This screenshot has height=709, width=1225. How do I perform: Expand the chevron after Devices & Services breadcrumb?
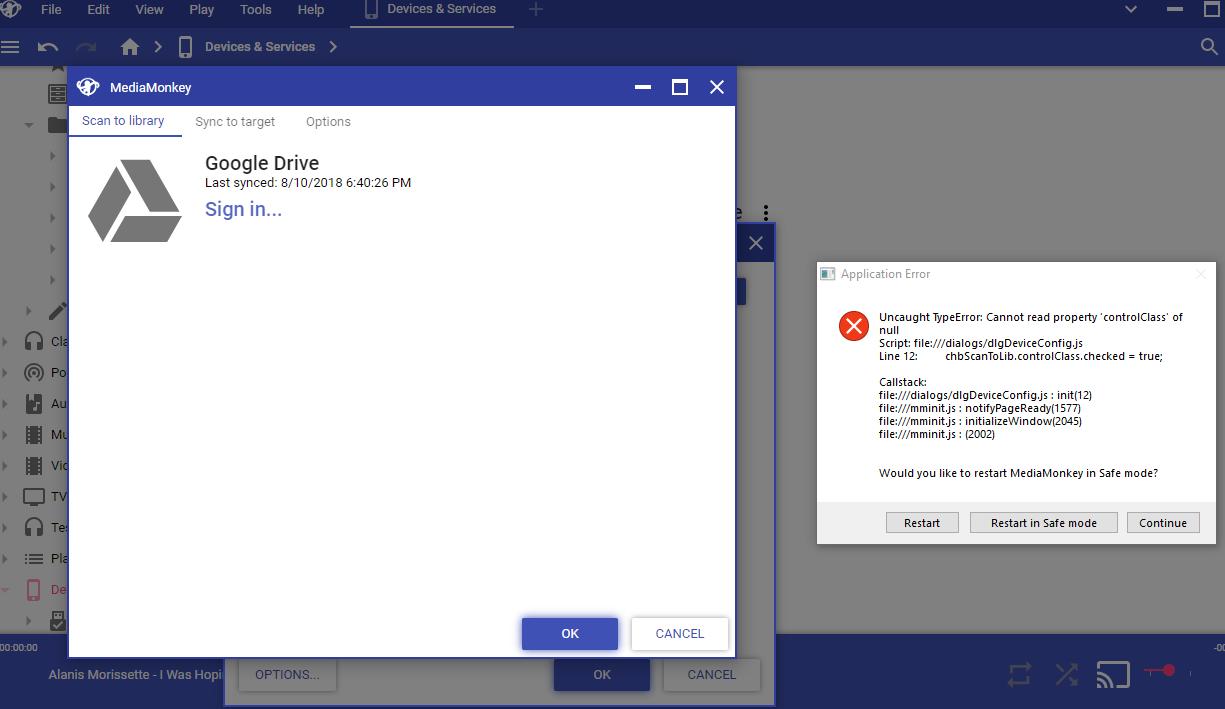click(333, 47)
